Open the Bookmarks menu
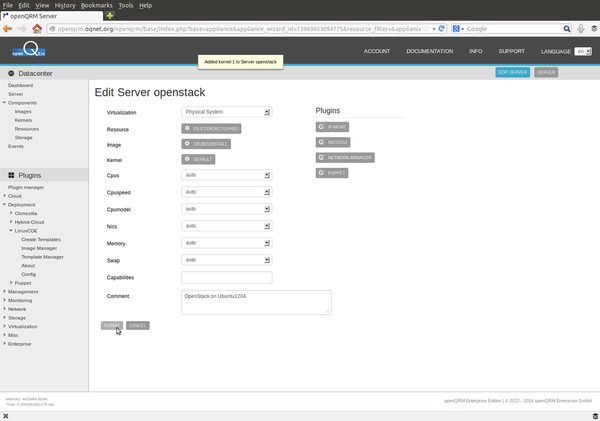 [96, 5]
